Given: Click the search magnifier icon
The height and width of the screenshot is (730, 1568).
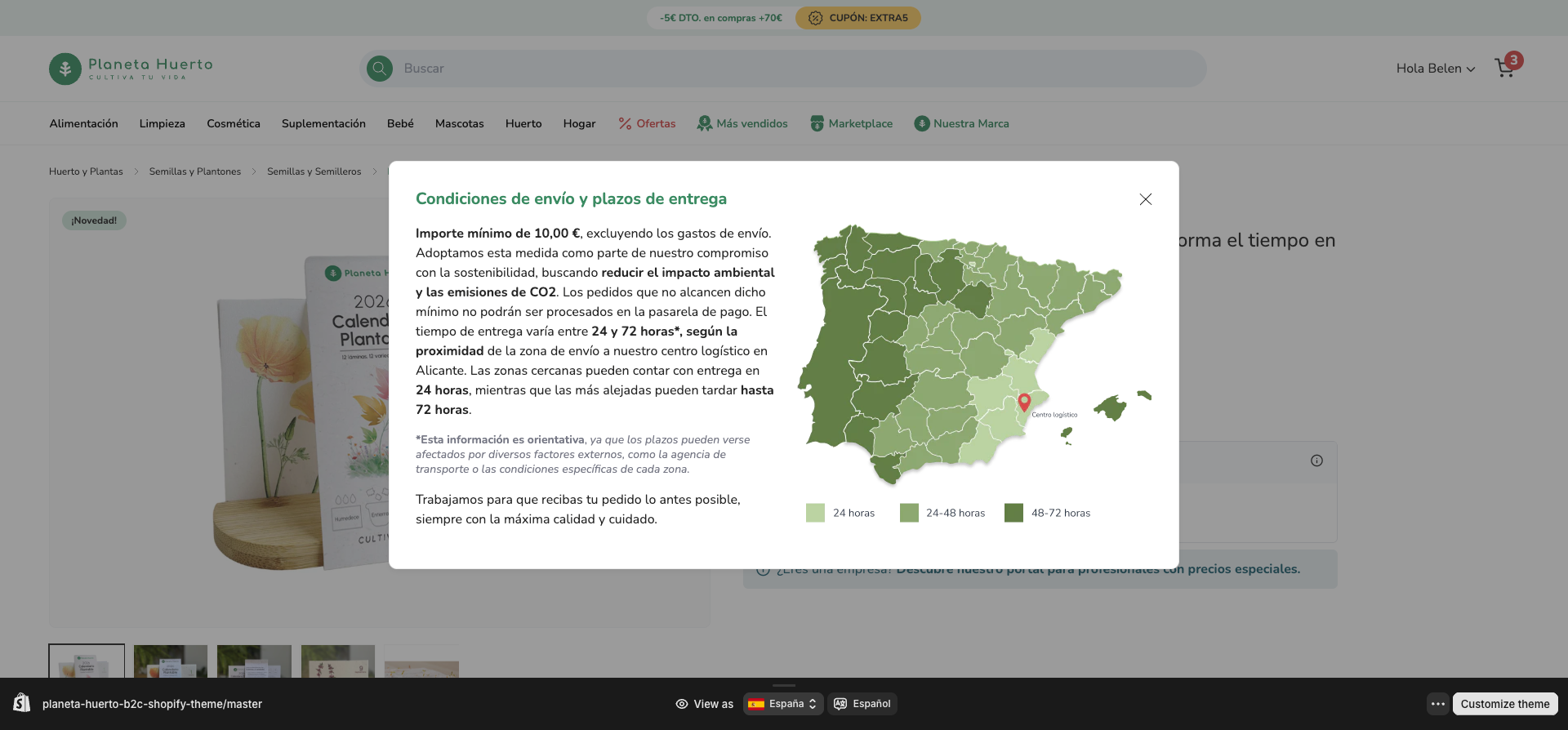Looking at the screenshot, I should point(379,69).
